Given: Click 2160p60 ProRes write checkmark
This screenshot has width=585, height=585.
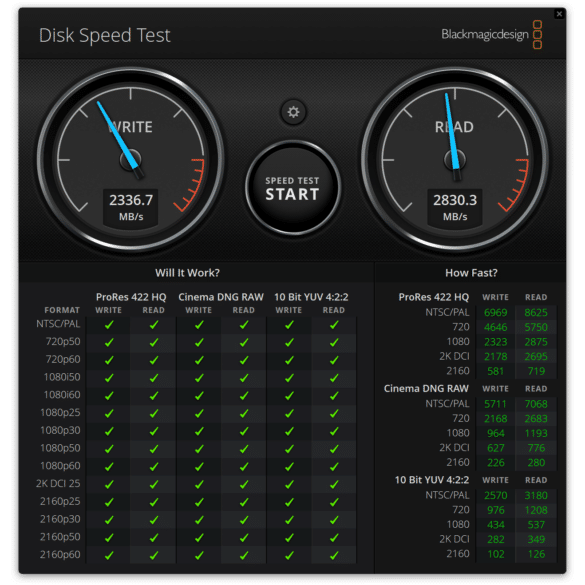Looking at the screenshot, I should tap(109, 555).
